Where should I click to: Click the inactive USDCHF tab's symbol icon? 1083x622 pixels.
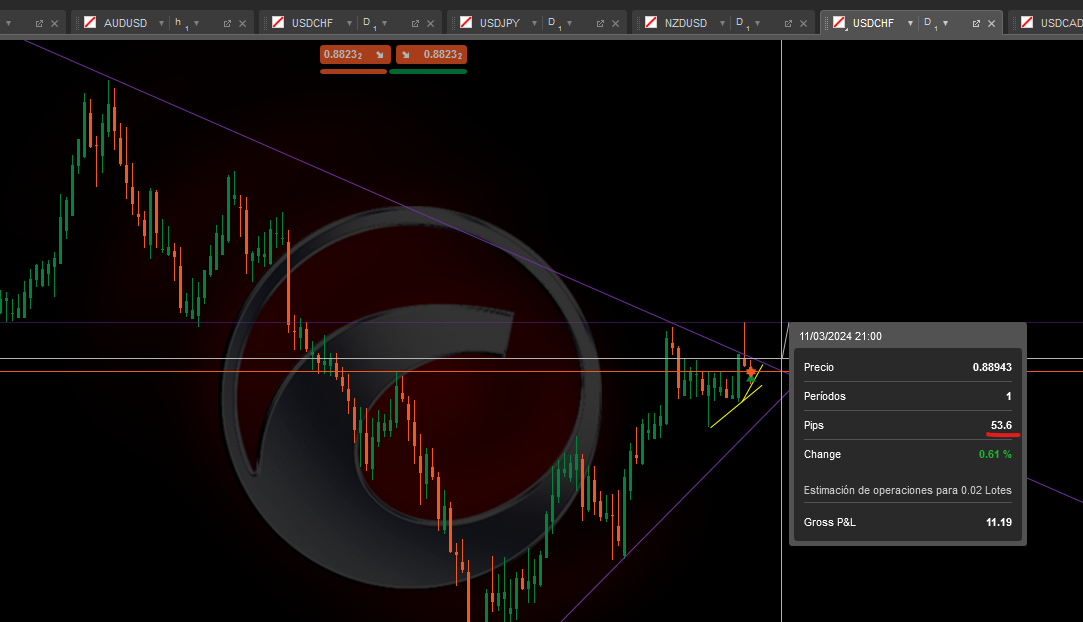coord(278,23)
